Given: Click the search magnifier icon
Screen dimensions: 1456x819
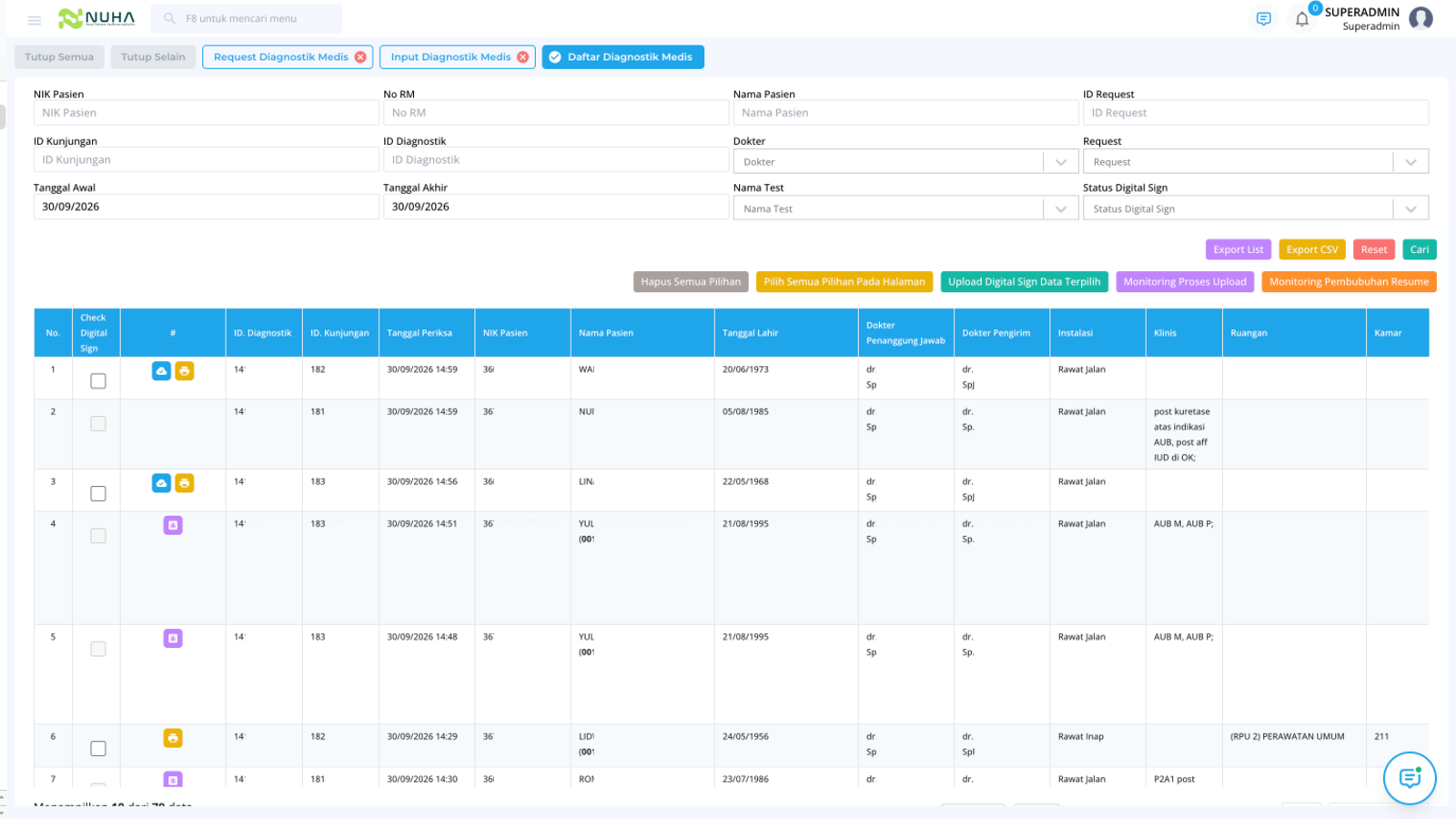Looking at the screenshot, I should tap(169, 18).
